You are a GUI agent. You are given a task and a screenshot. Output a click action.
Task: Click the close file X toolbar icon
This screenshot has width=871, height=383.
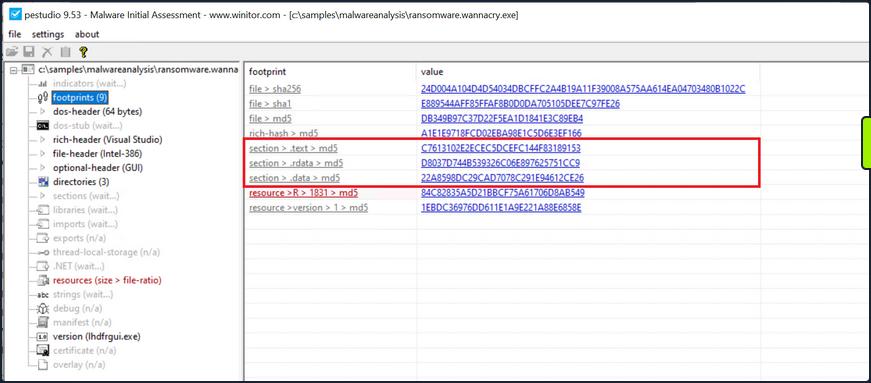pos(48,52)
